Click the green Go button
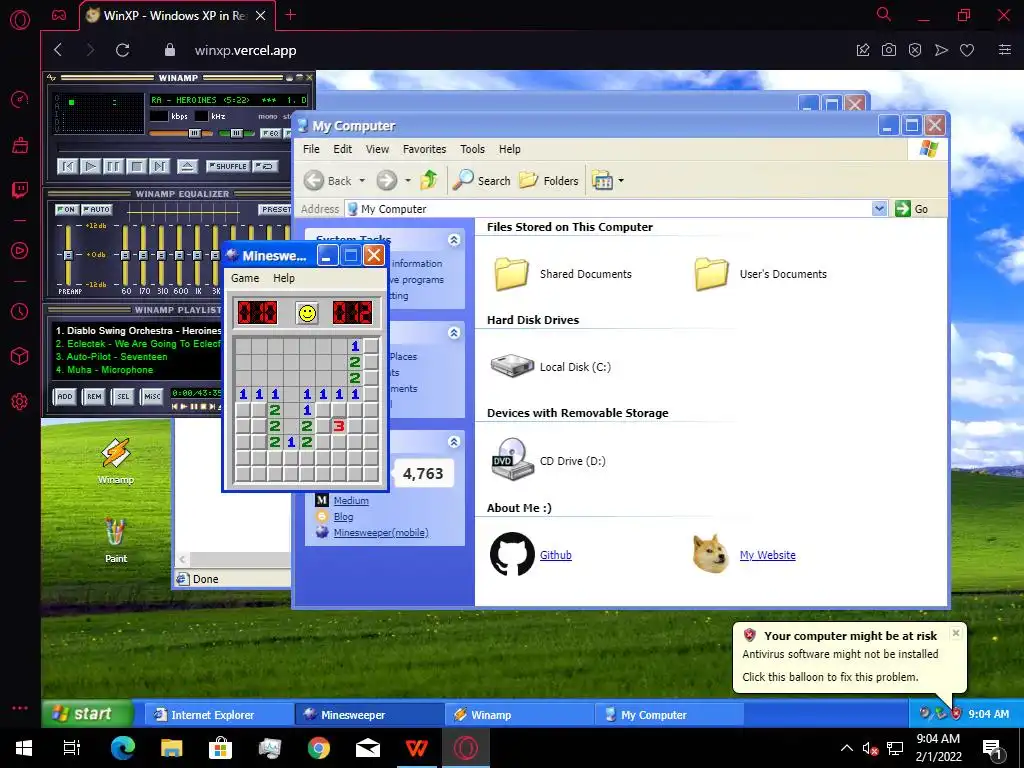The height and width of the screenshot is (768, 1024). [x=912, y=208]
